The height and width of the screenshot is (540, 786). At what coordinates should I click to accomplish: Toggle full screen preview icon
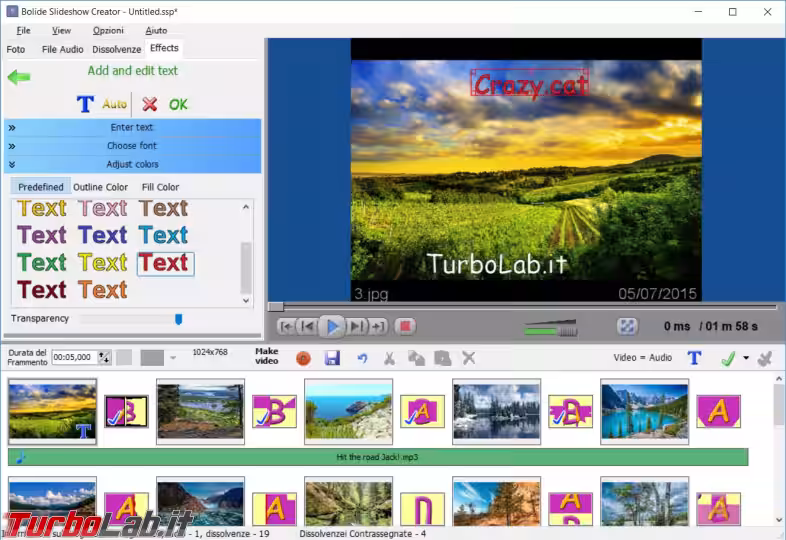click(x=627, y=326)
